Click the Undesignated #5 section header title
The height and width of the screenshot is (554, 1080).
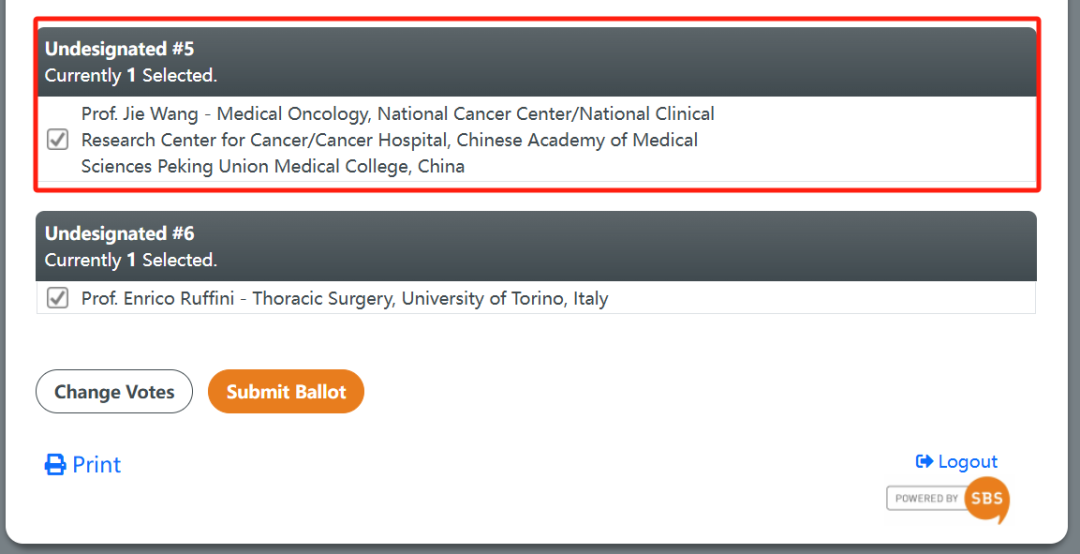point(120,49)
